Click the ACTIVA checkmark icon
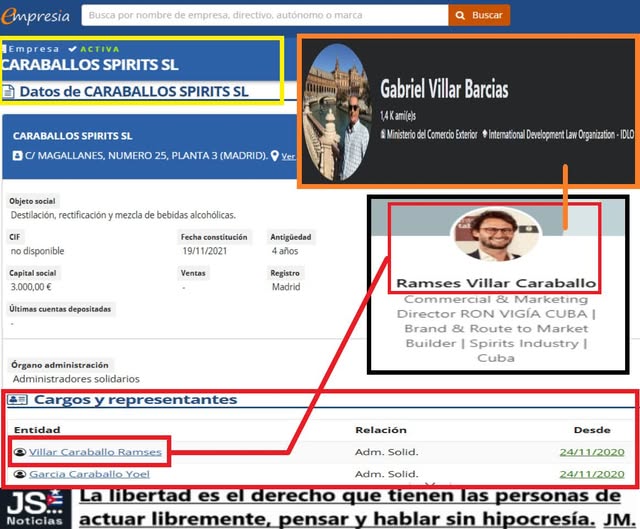 (x=73, y=49)
